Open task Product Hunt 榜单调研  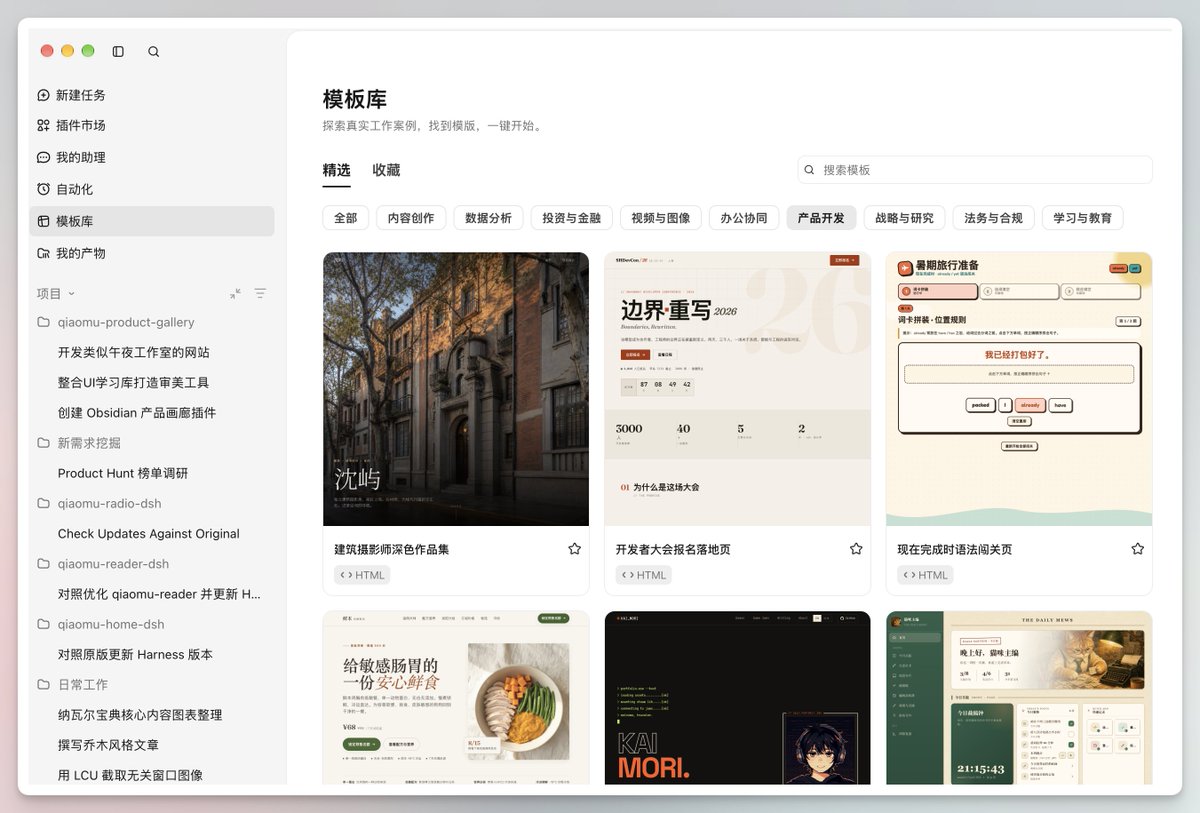click(x=123, y=473)
